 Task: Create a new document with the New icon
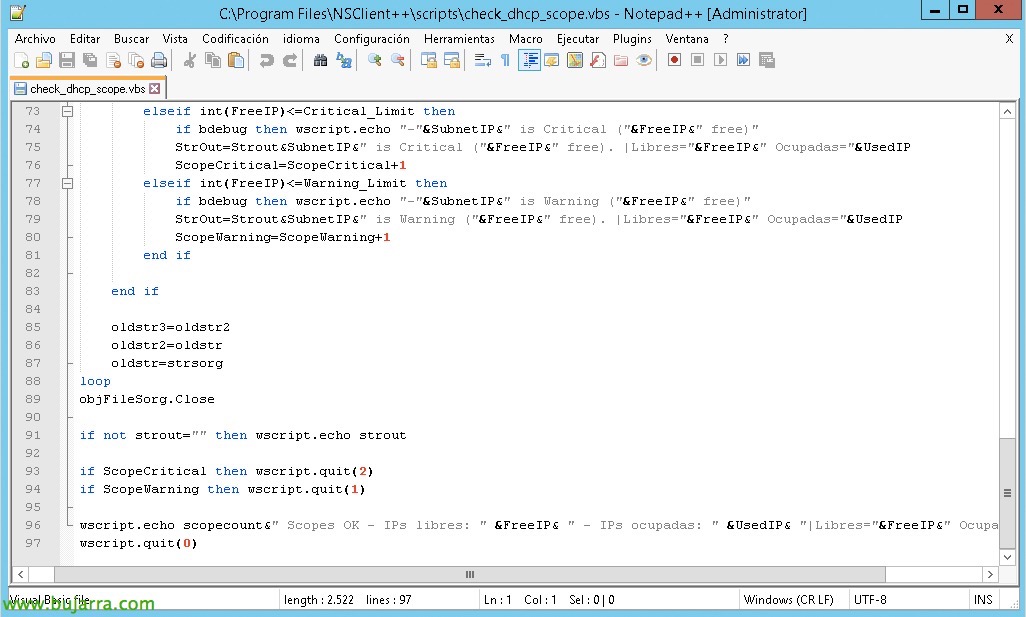point(21,61)
